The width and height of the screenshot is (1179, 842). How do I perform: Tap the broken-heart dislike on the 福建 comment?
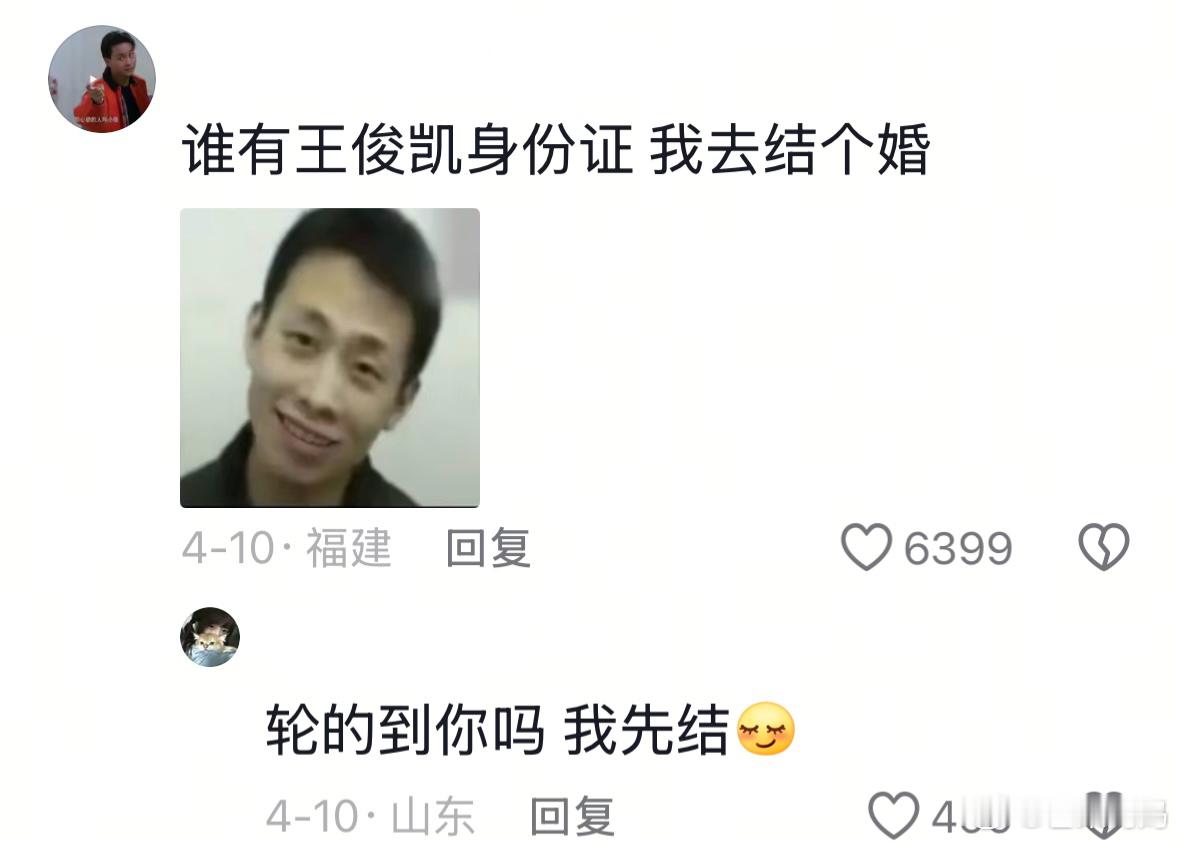coord(1104,547)
